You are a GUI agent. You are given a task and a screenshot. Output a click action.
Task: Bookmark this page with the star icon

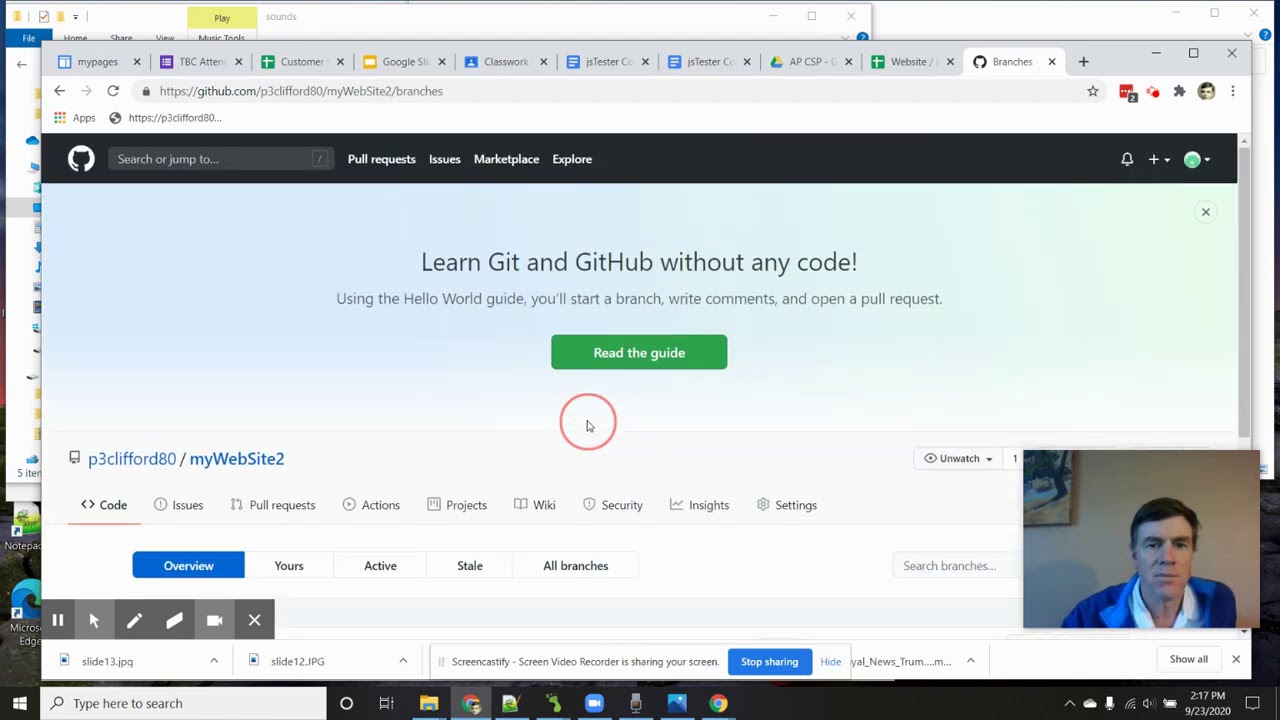(x=1093, y=91)
